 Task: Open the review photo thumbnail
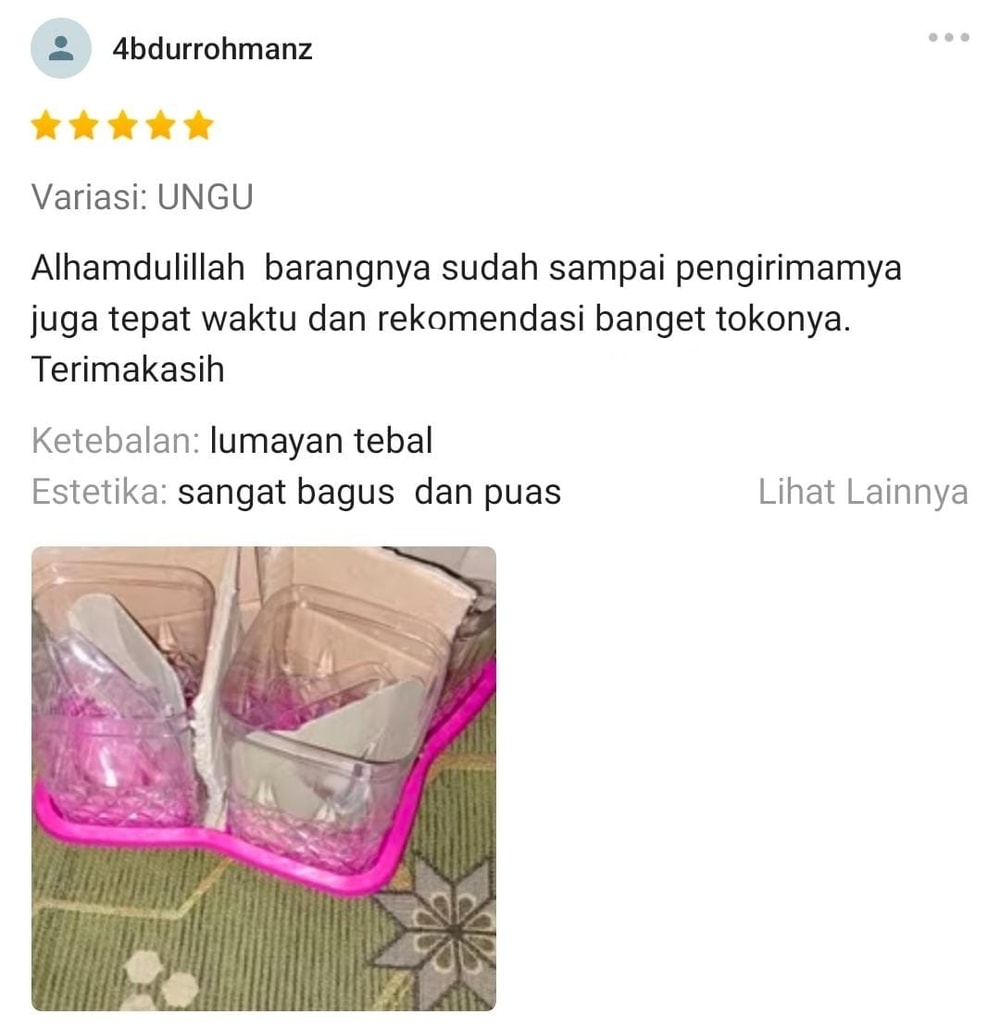tap(264, 779)
